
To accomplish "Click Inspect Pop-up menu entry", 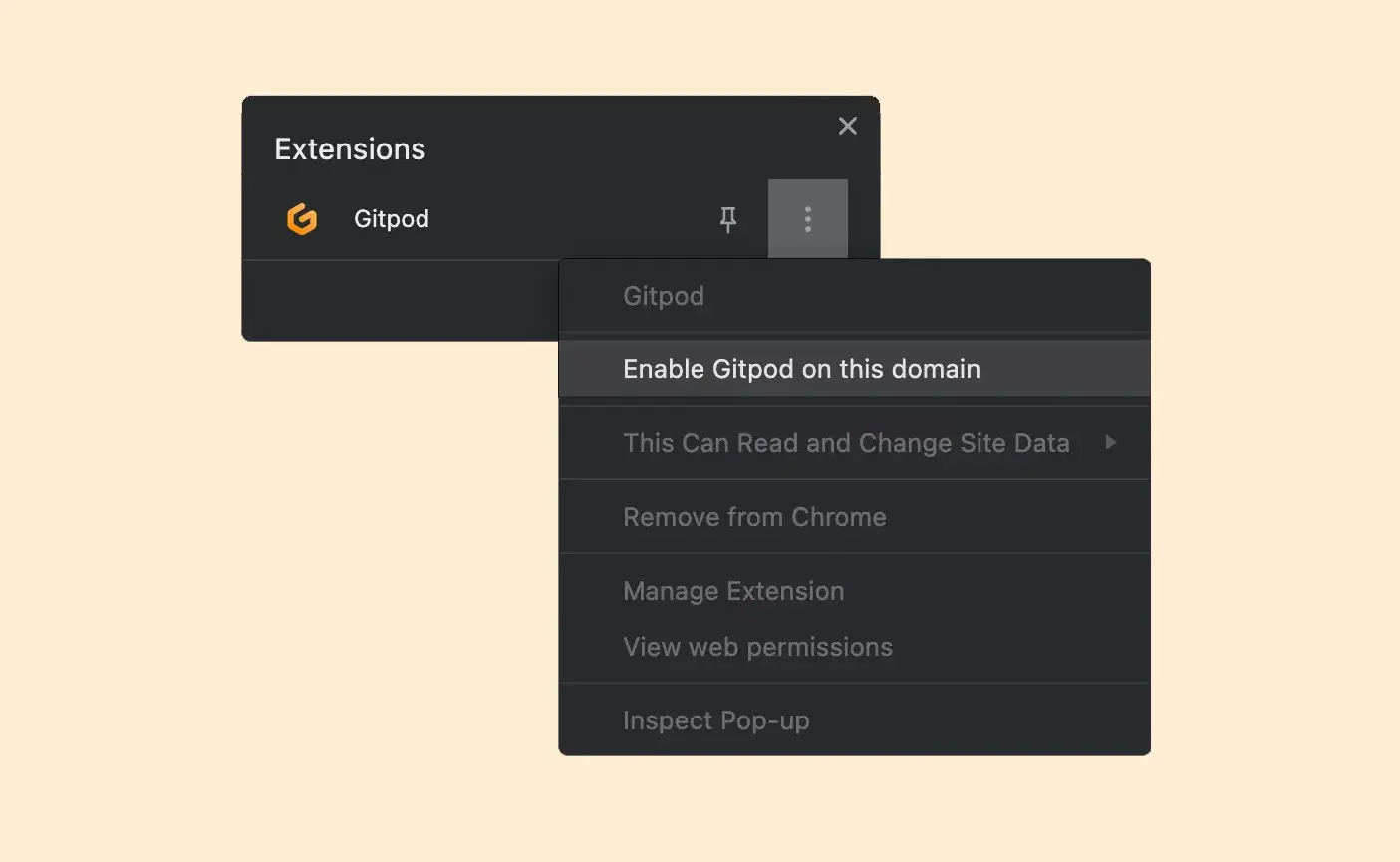I will click(x=854, y=720).
